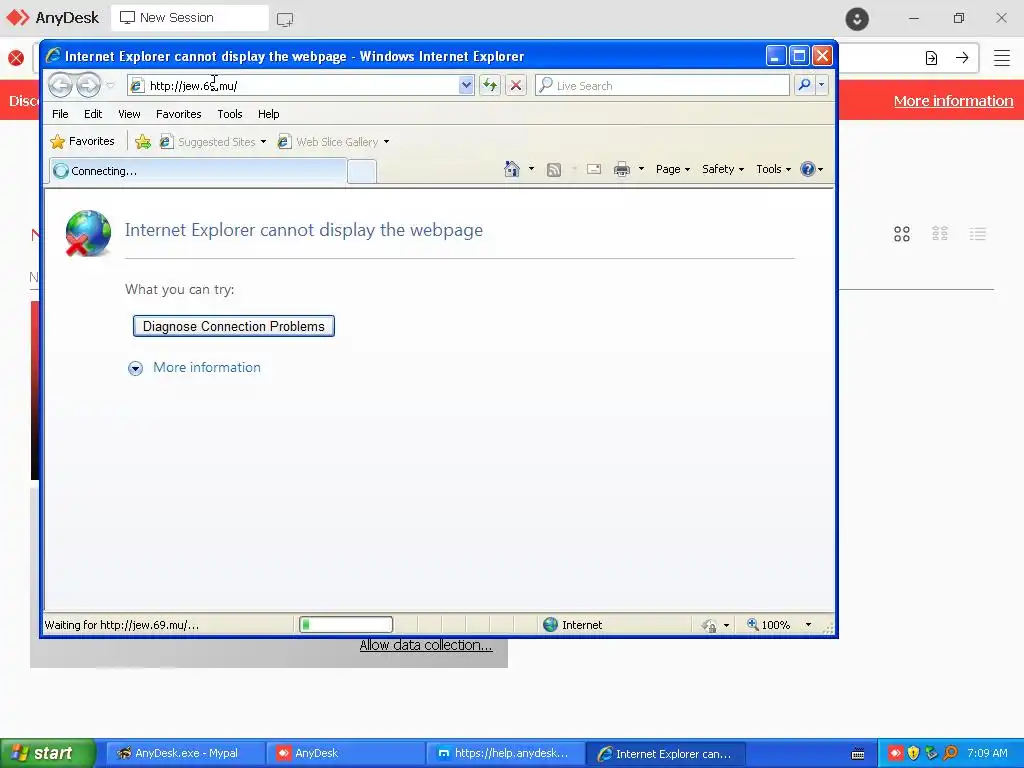The width and height of the screenshot is (1024, 768).
Task: Open the Home page icon
Action: 512,169
